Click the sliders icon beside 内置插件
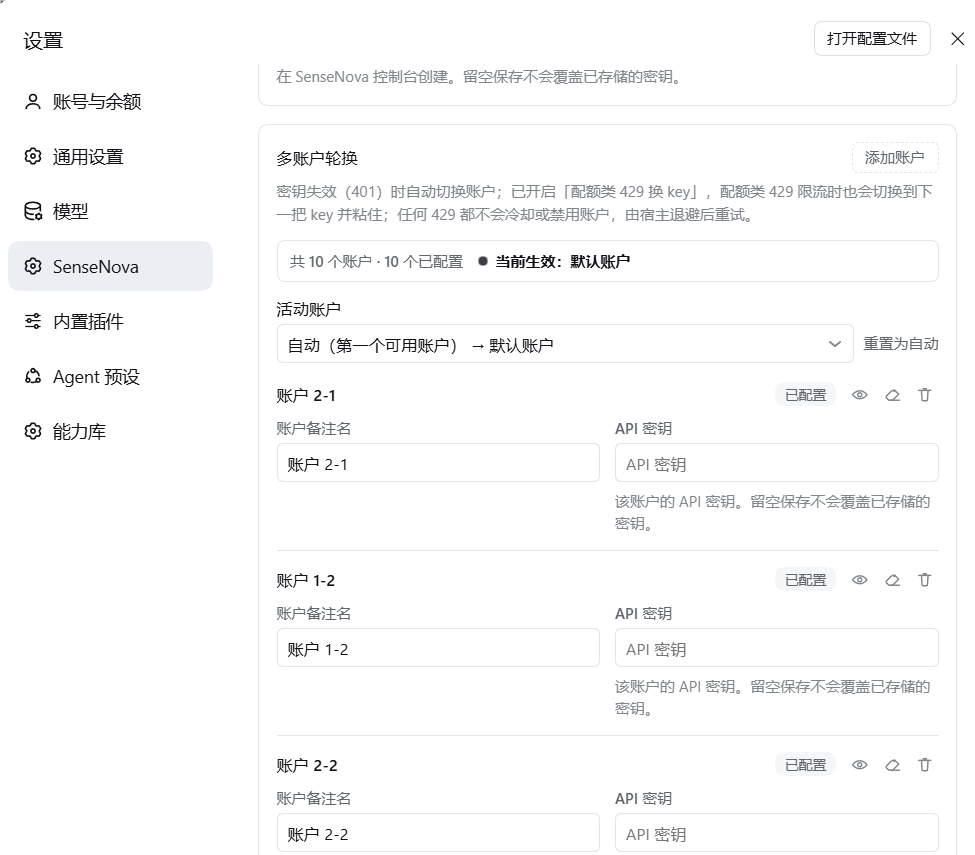This screenshot has width=975, height=855. coord(33,321)
